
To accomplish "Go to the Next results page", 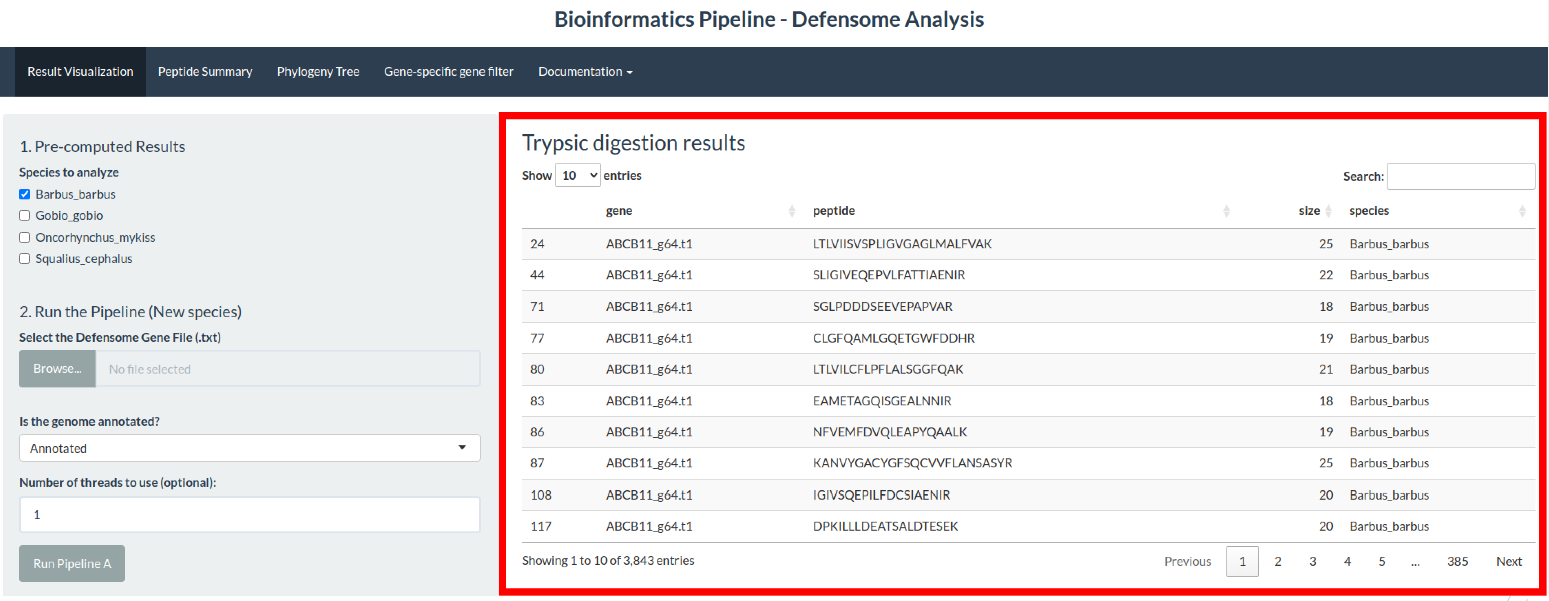I will coord(1508,562).
